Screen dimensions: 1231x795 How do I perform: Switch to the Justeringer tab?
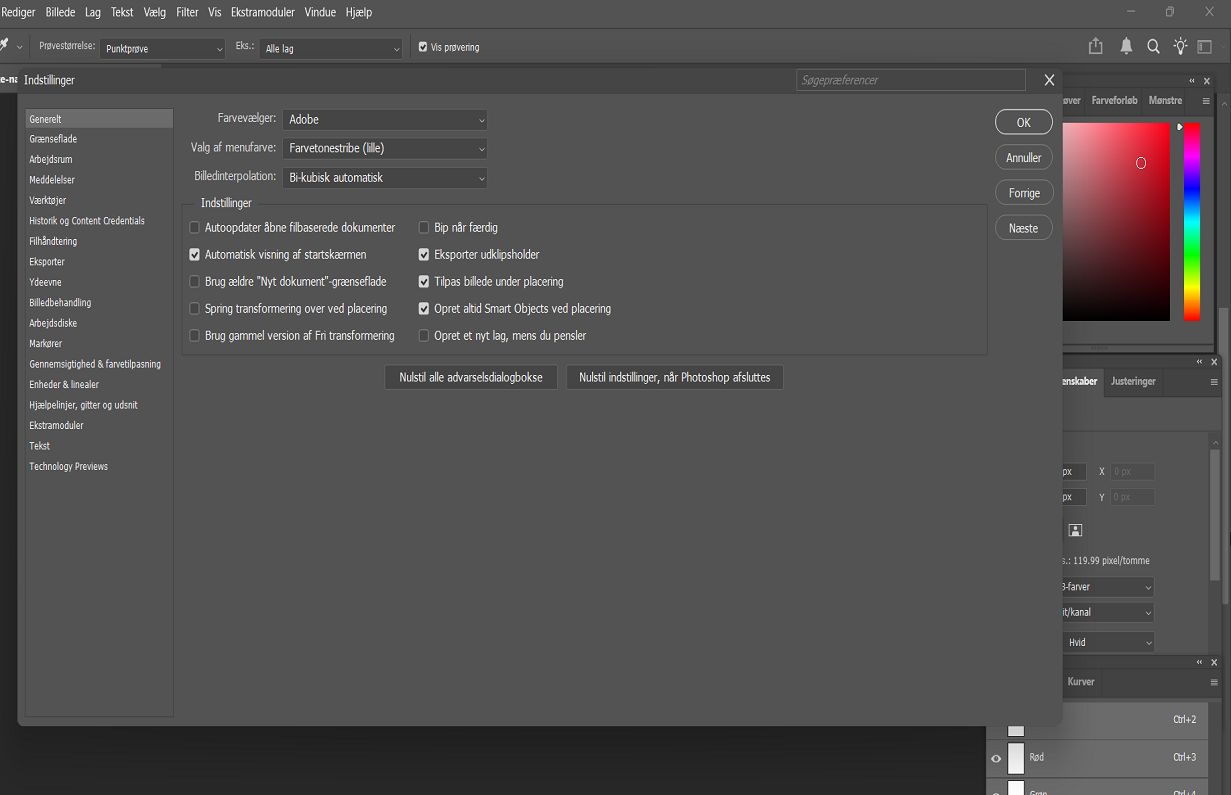tap(1133, 382)
